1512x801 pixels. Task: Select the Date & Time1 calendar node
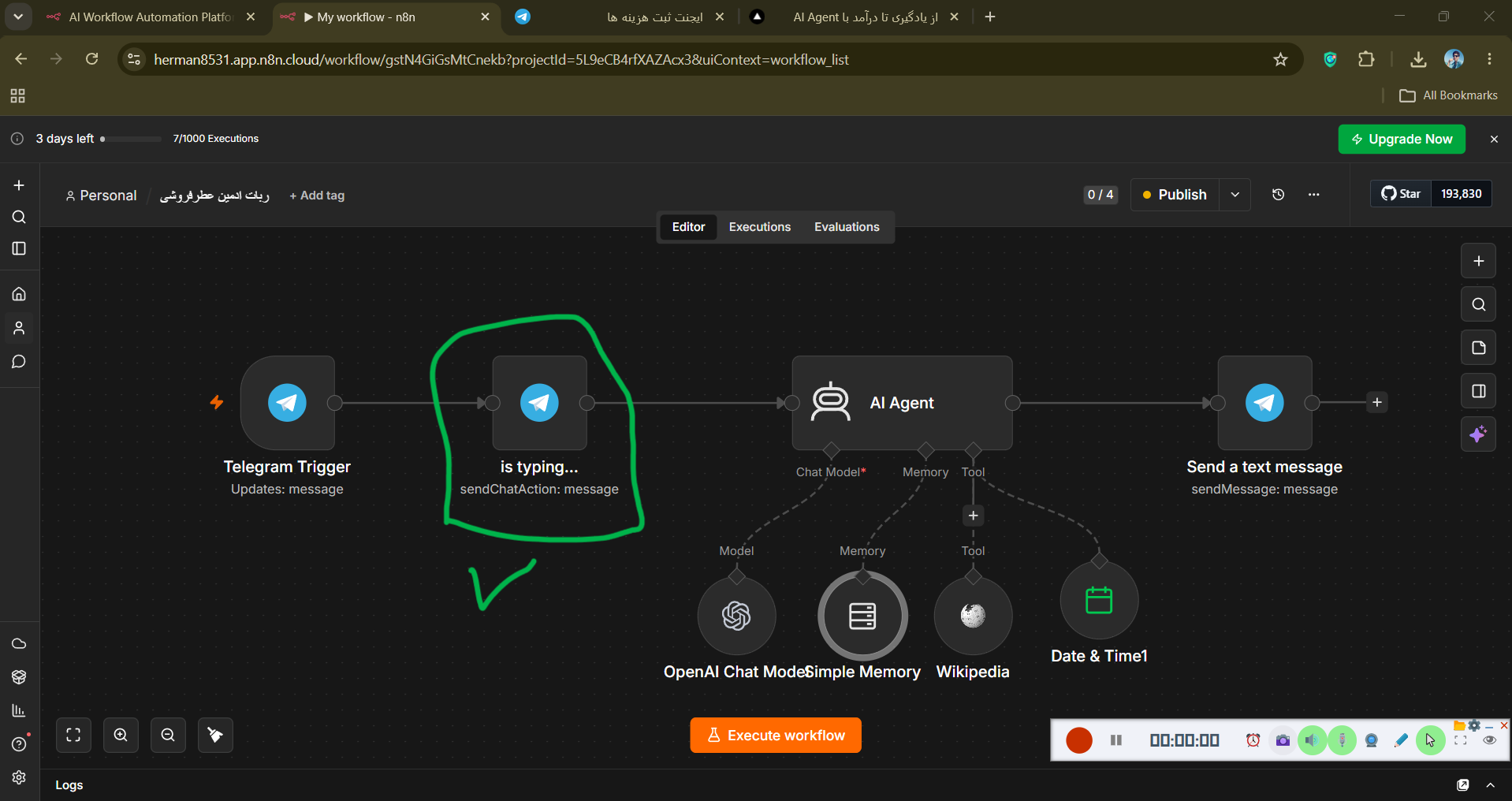coord(1099,600)
